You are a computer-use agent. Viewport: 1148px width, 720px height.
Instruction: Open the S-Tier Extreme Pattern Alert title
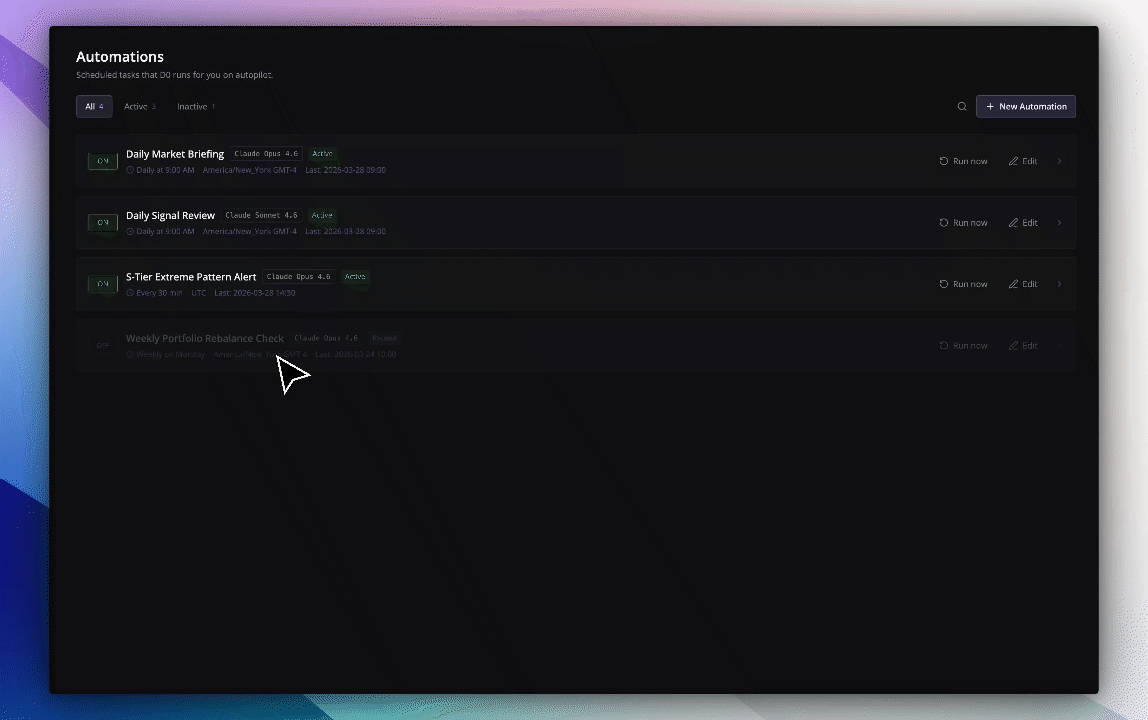tap(191, 277)
